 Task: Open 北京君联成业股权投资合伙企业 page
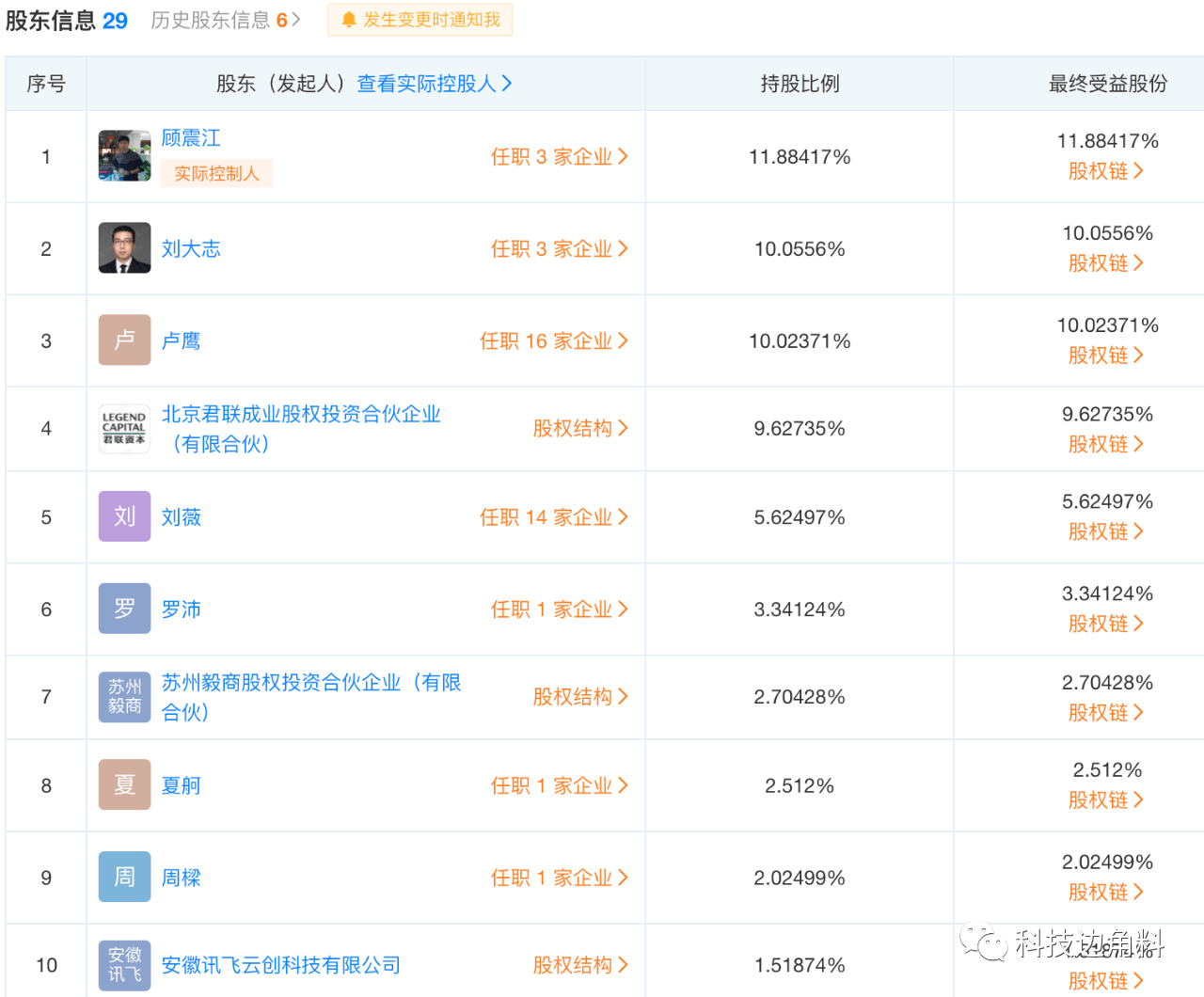301,429
